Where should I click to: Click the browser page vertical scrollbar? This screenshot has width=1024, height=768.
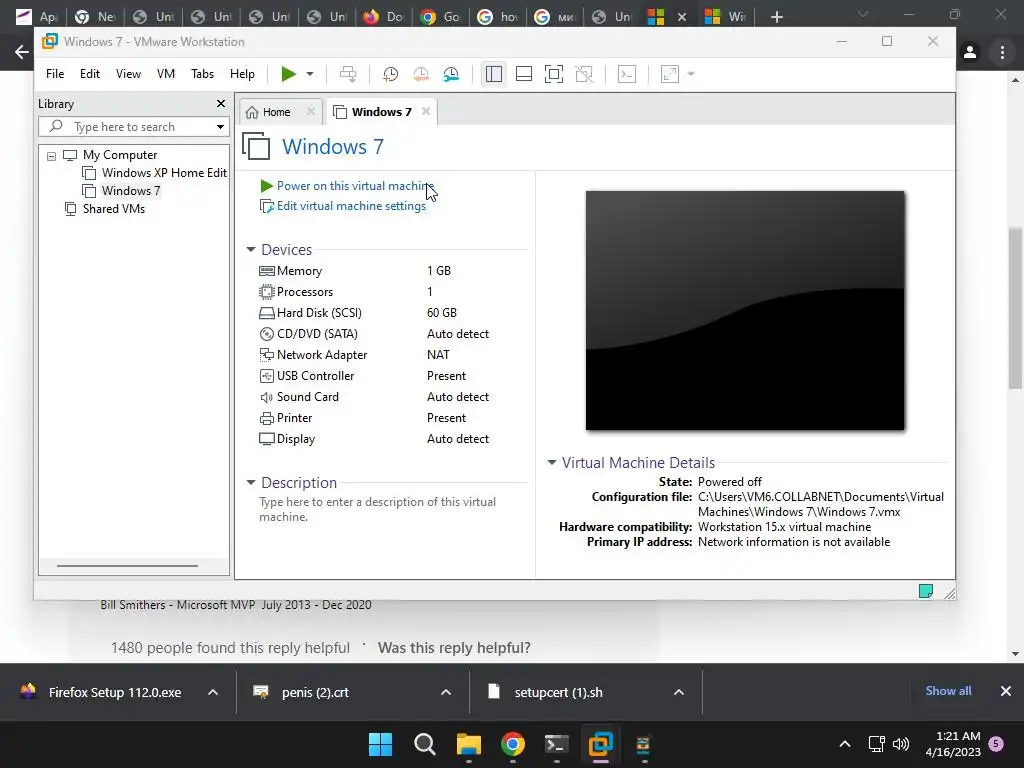coord(1015,307)
